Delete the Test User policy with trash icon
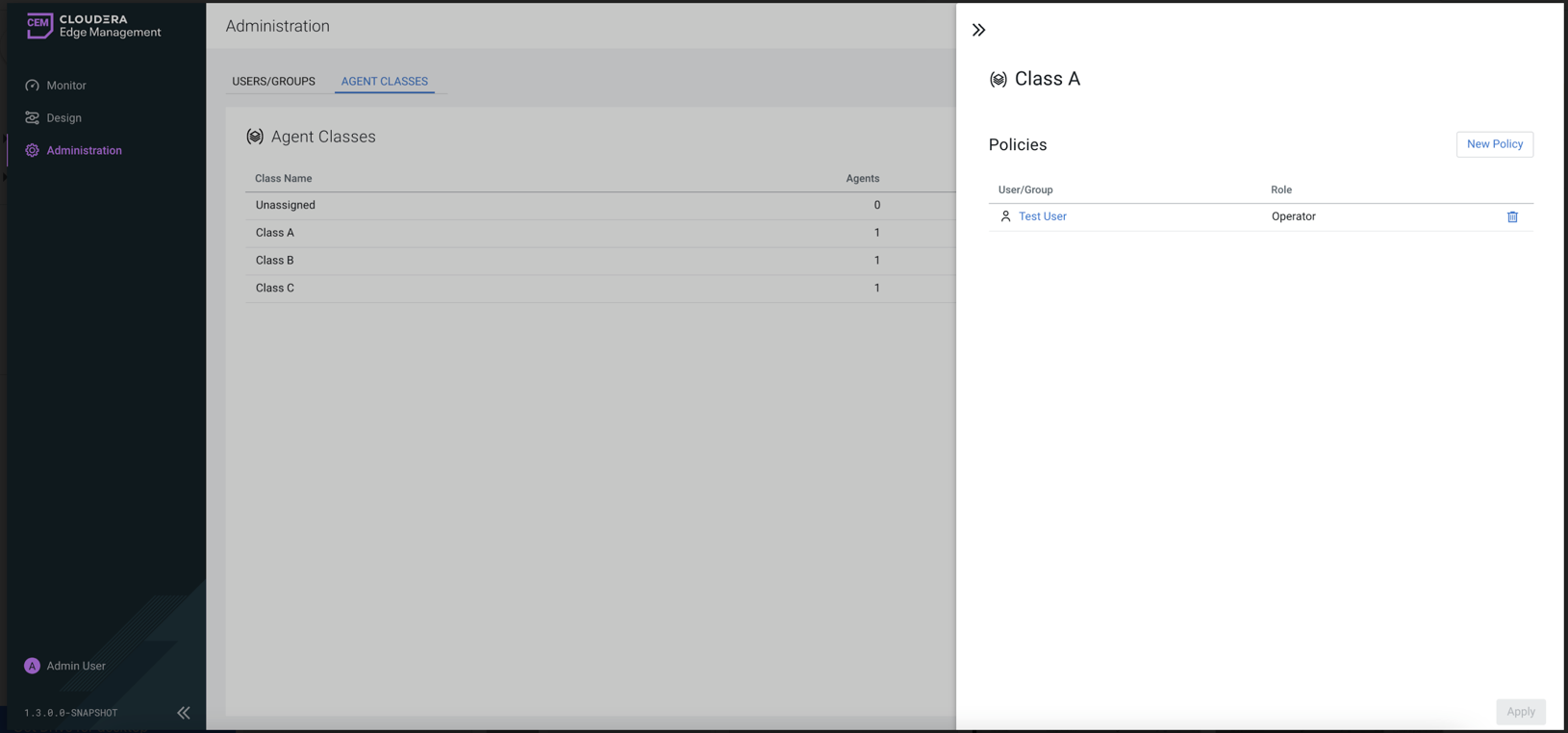 1512,217
